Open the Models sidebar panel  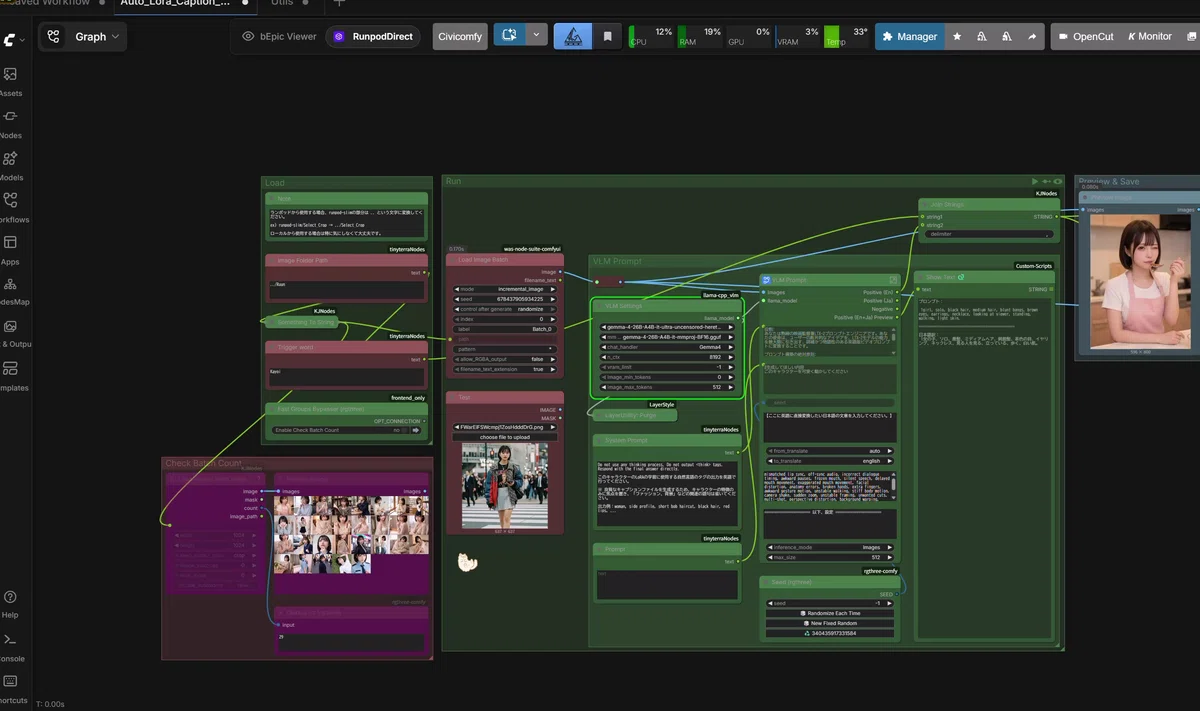coord(9,166)
